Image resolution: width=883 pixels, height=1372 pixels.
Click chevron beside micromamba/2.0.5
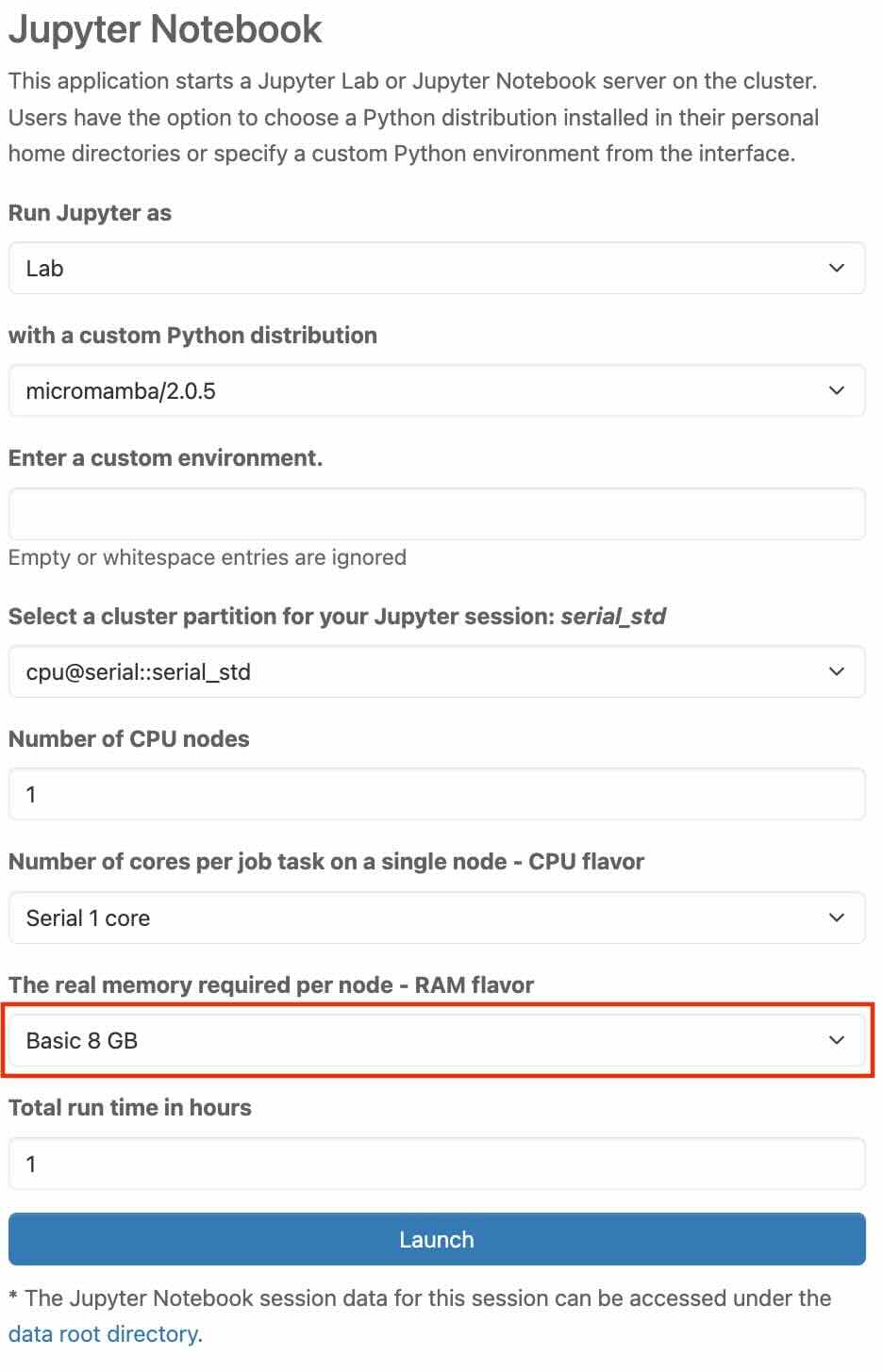pyautogui.click(x=836, y=391)
